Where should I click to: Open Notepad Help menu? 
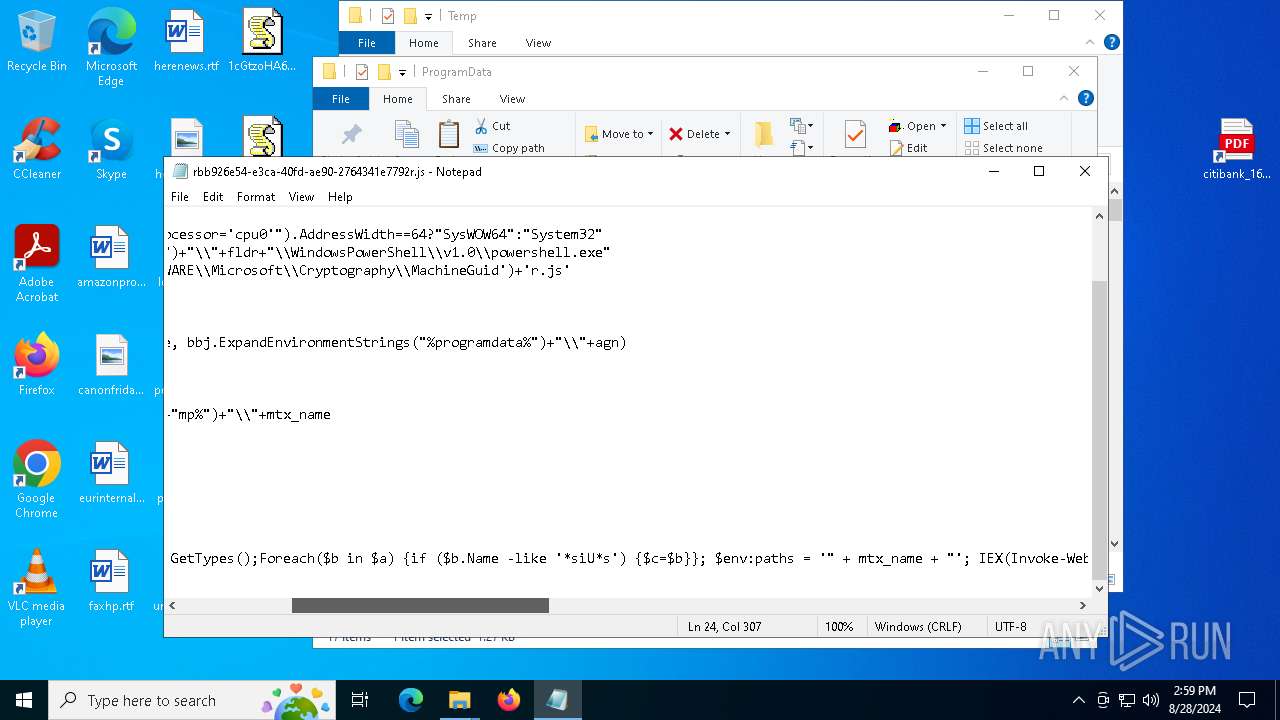(340, 197)
